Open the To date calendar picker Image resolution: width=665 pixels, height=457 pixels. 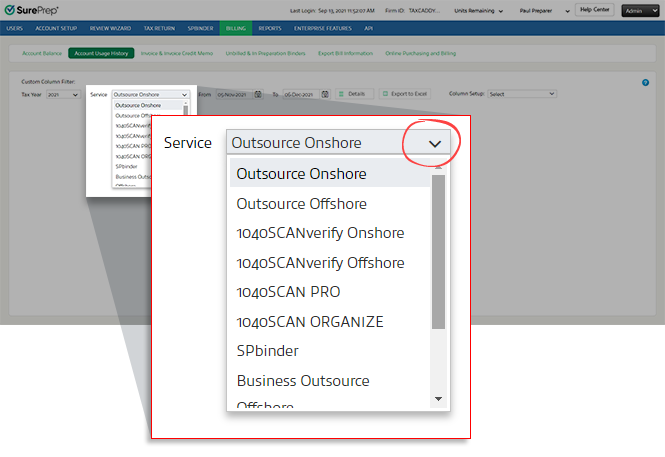[327, 93]
